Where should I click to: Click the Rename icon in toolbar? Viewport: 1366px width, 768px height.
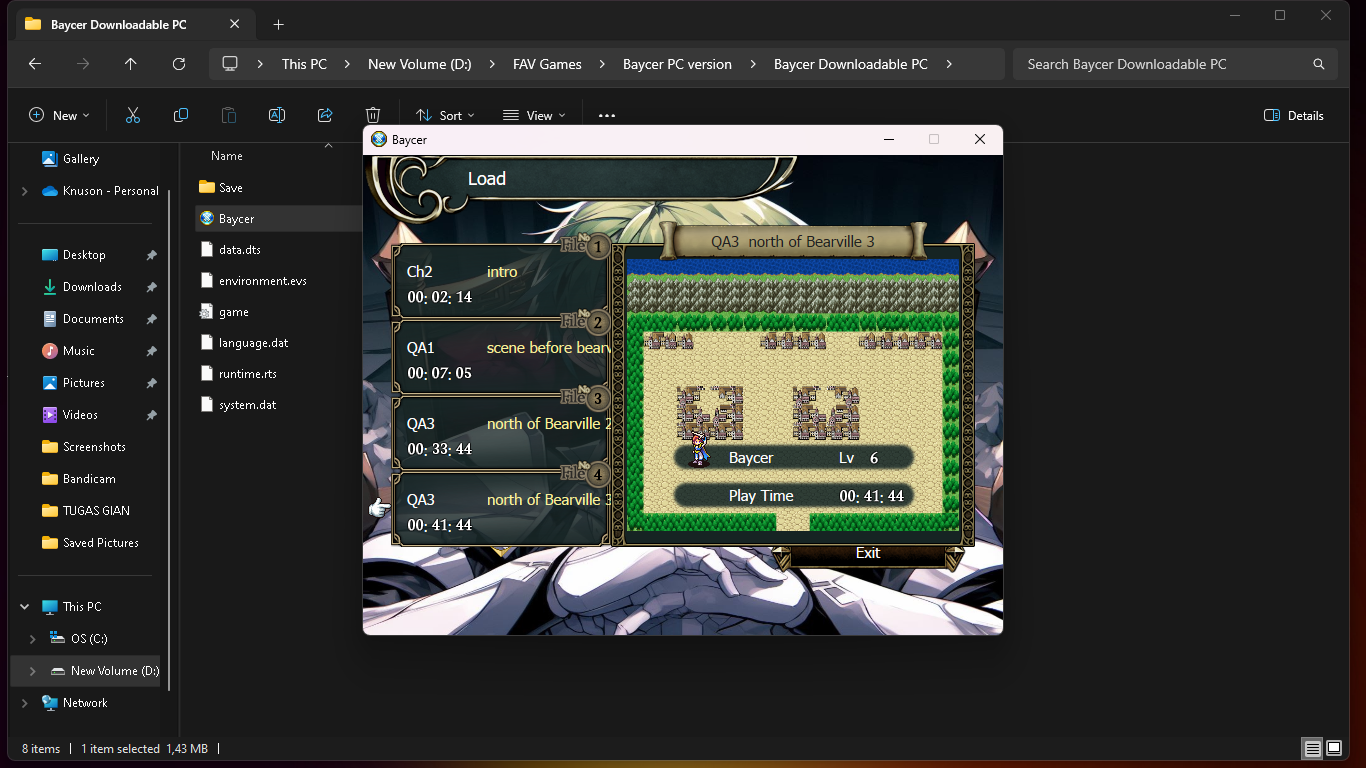pyautogui.click(x=277, y=115)
